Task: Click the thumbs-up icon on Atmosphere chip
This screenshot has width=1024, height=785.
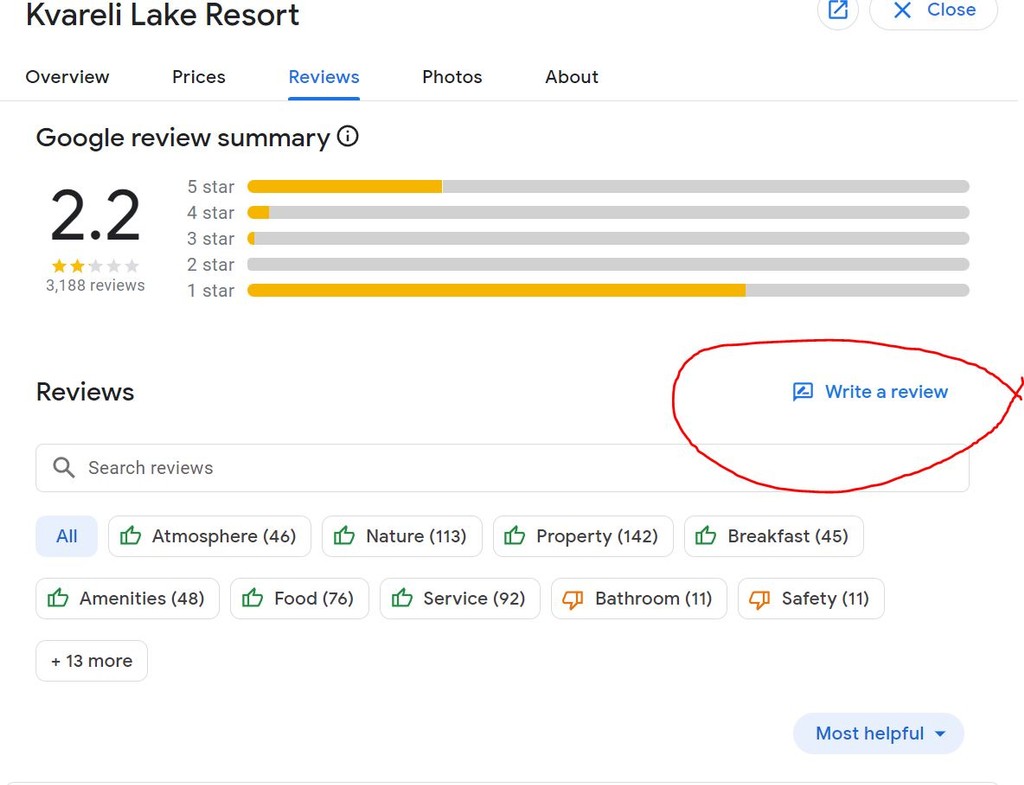Action: [131, 536]
